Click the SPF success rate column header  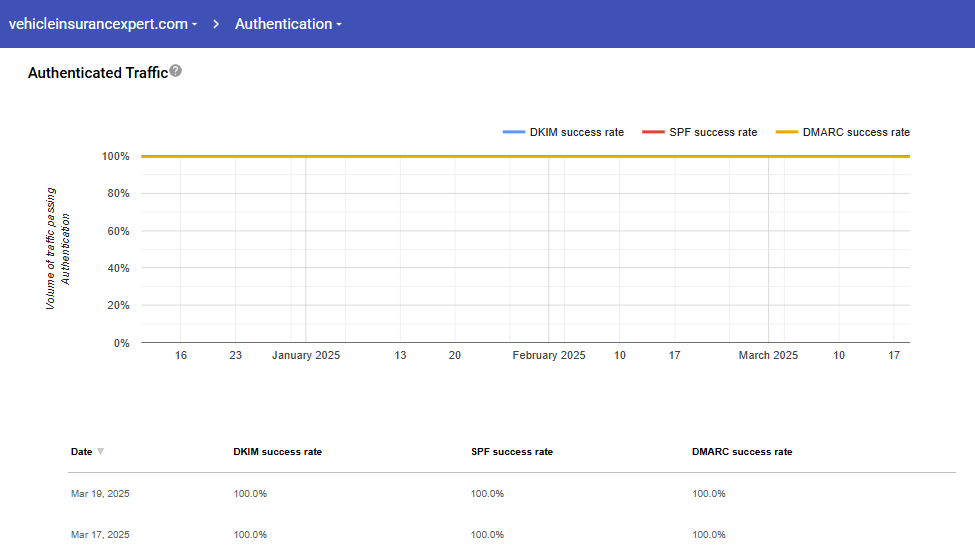point(511,452)
